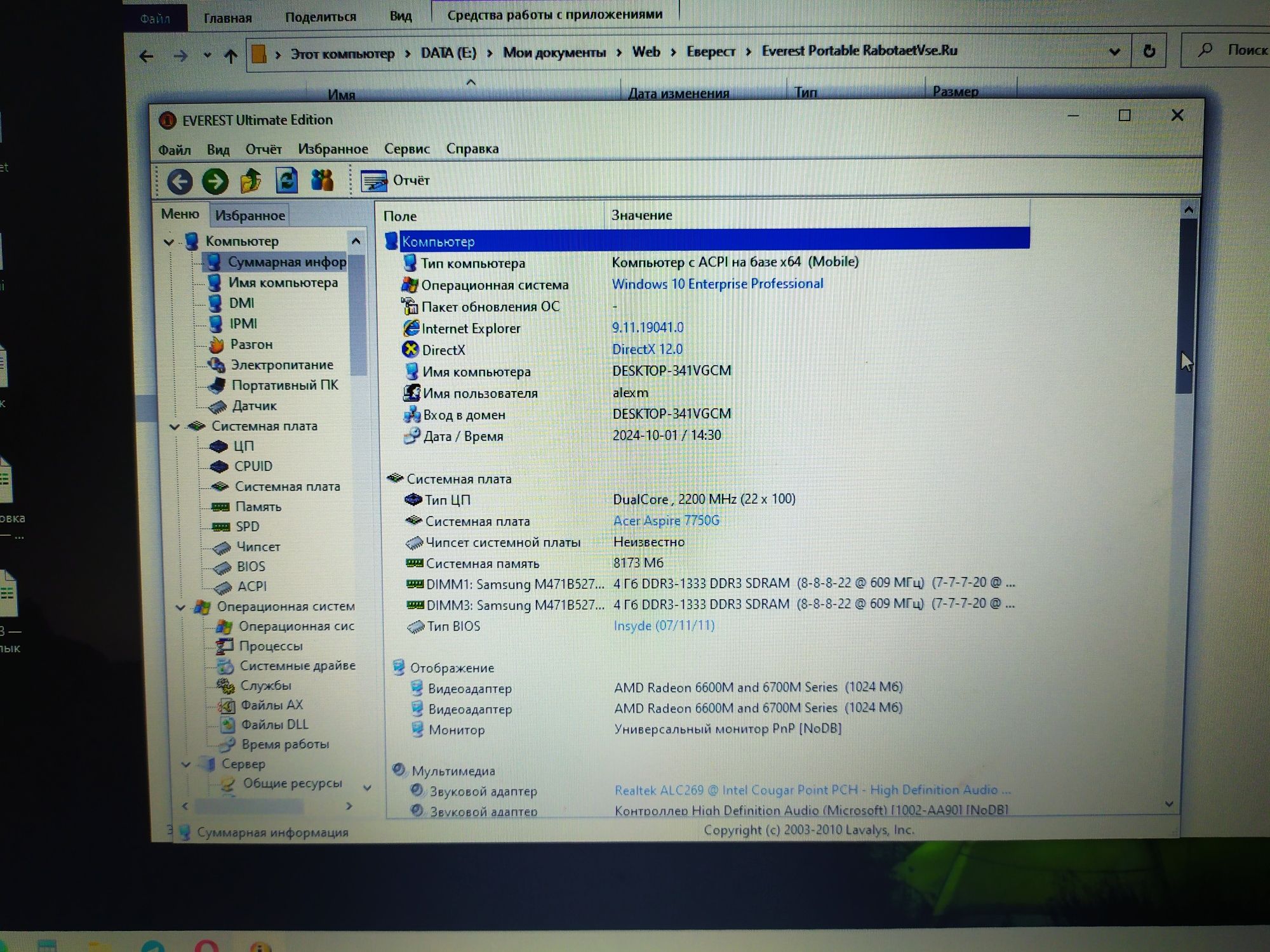Collapse the Системная плата tree node
The image size is (1270, 952).
point(174,426)
